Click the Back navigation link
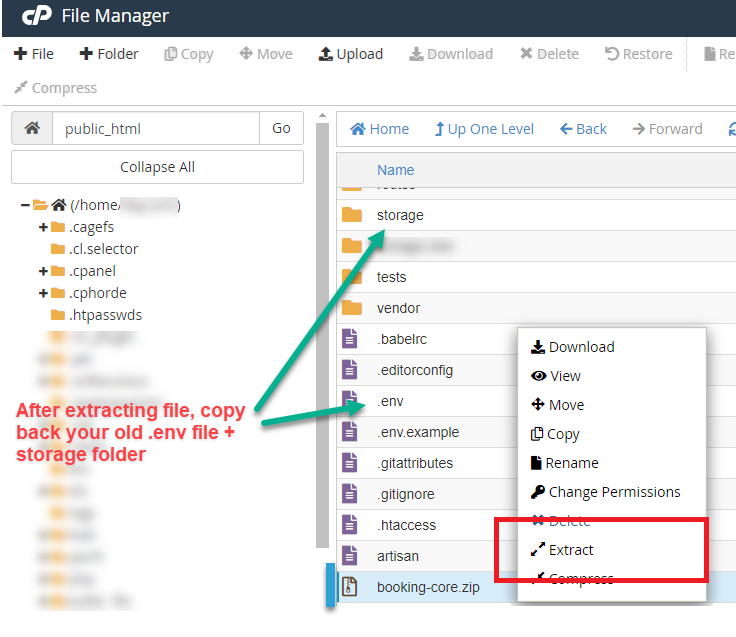 (583, 129)
